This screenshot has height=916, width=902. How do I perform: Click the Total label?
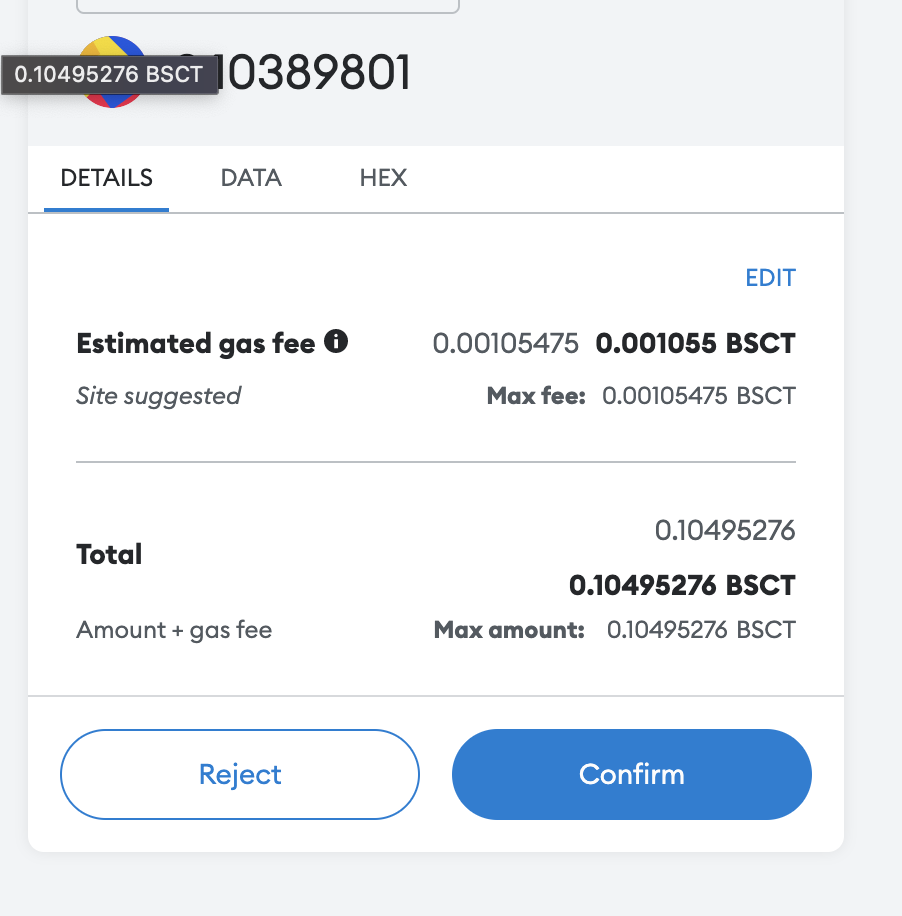coord(109,554)
